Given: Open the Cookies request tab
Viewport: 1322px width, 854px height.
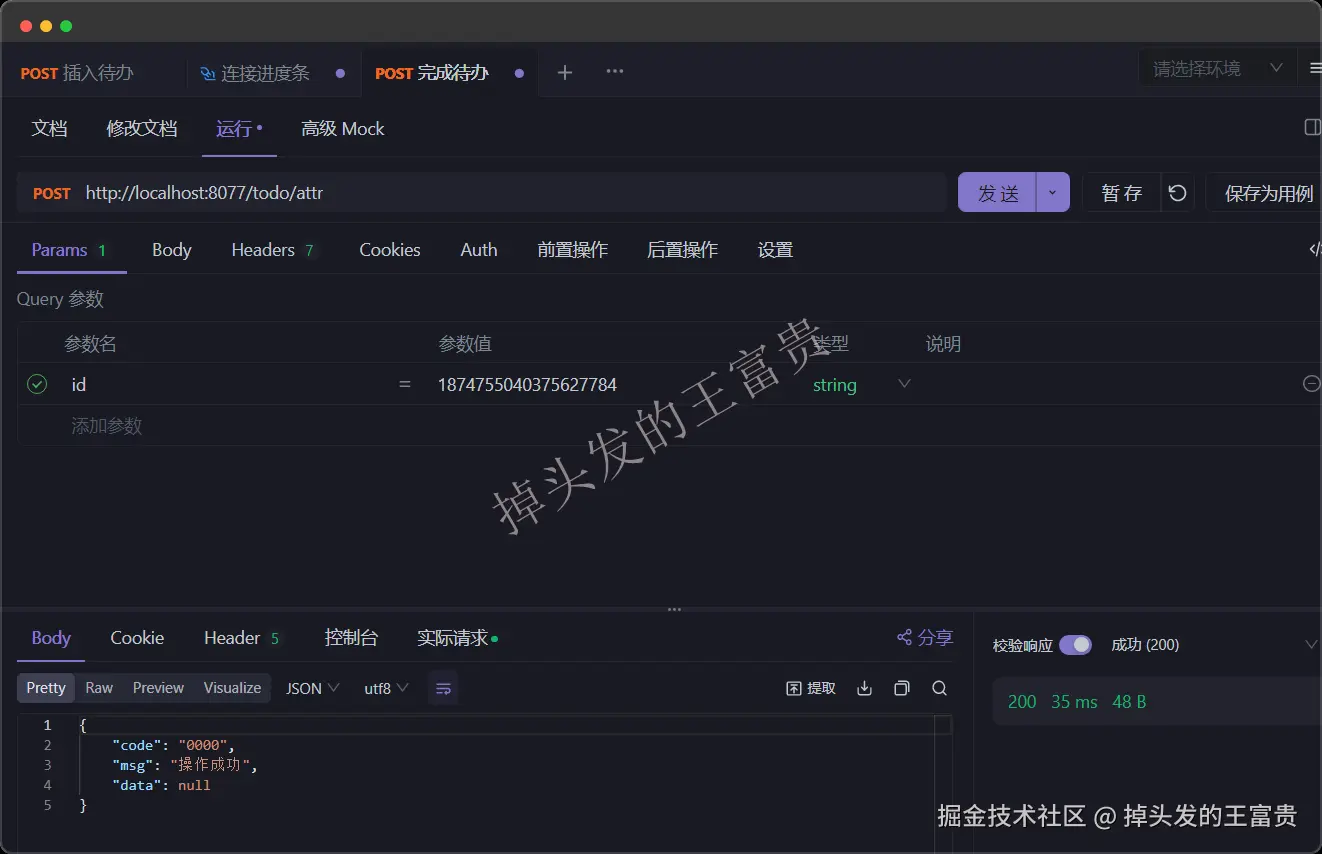Looking at the screenshot, I should click(390, 250).
